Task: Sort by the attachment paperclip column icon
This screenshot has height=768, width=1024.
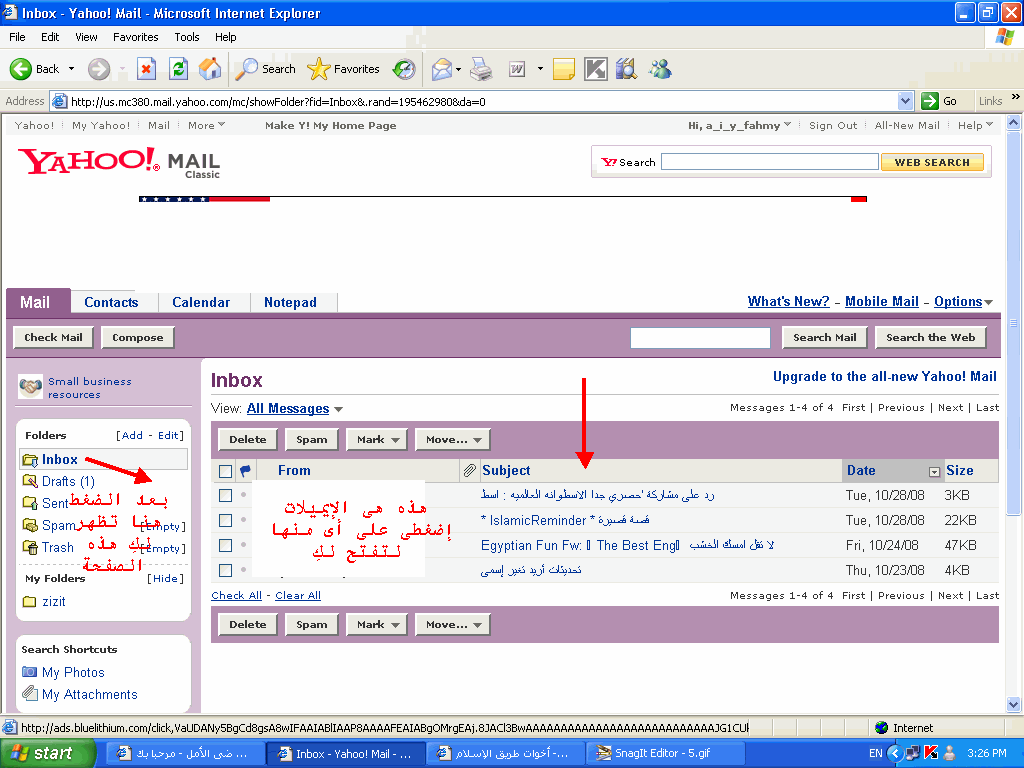Action: click(470, 470)
